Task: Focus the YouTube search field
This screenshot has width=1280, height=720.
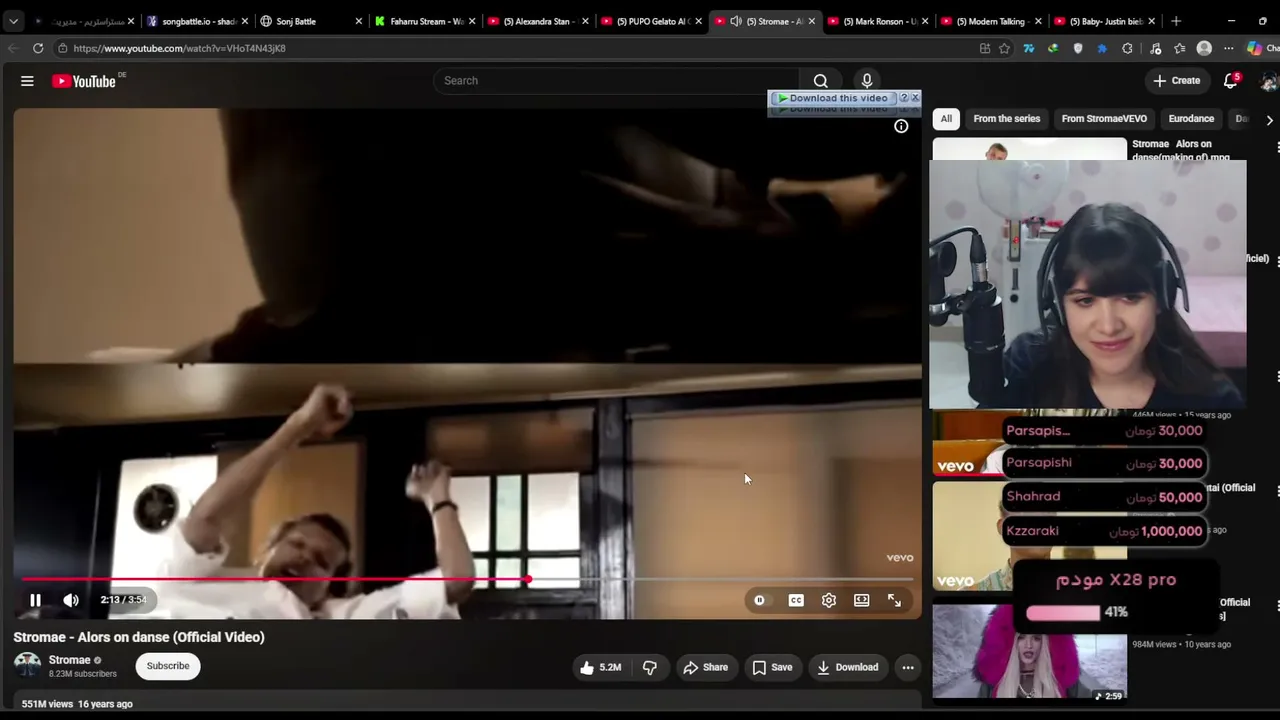Action: pos(616,81)
